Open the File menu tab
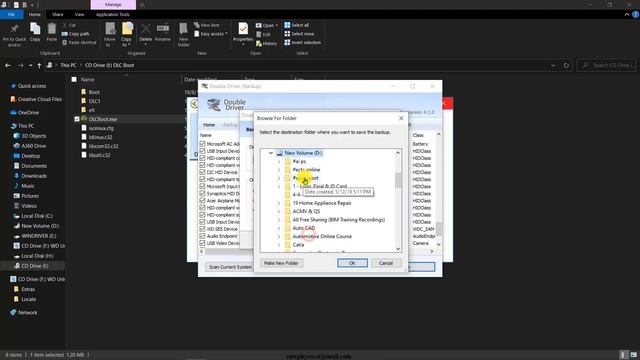 point(11,15)
